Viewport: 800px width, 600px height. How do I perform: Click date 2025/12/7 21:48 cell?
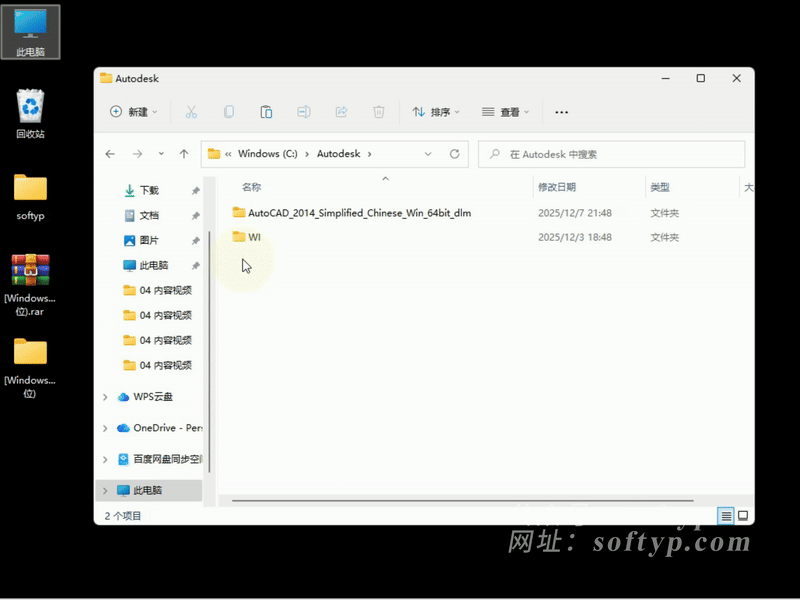574,213
